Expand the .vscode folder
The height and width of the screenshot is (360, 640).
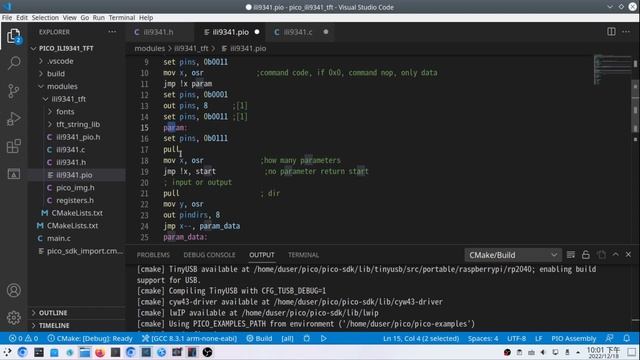tap(60, 61)
